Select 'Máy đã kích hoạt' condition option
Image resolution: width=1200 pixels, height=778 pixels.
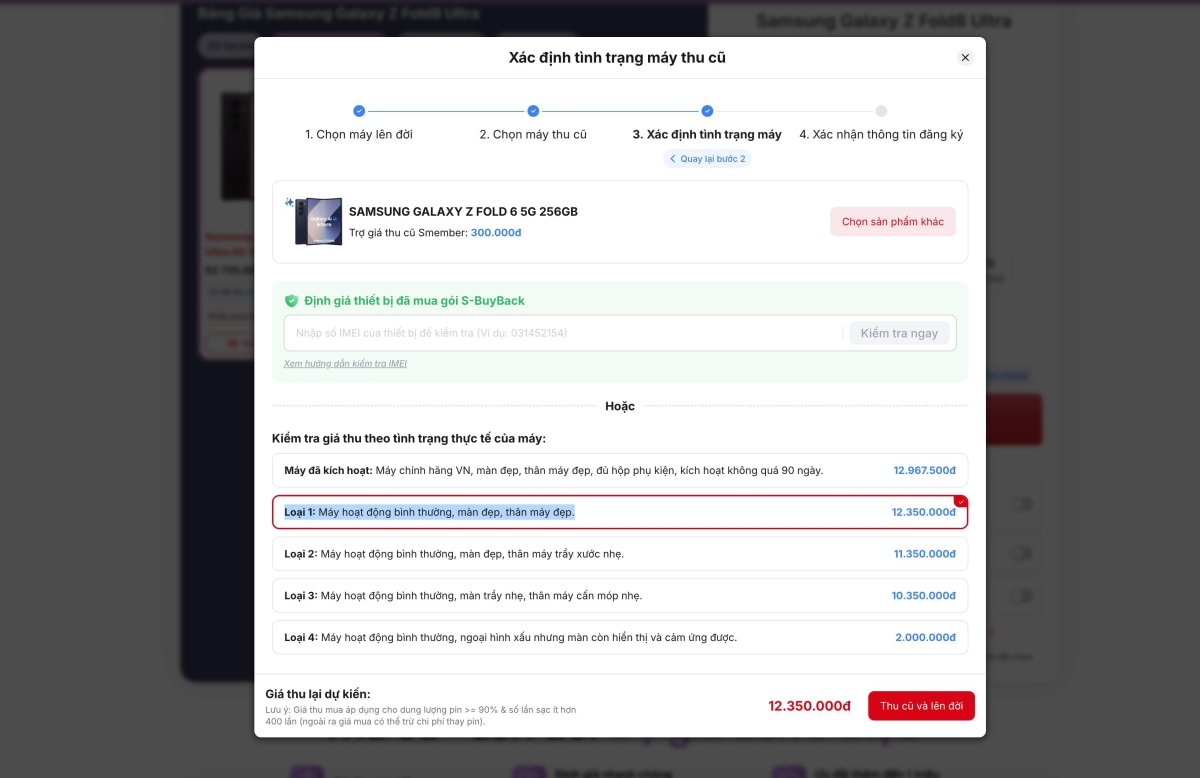(x=620, y=470)
